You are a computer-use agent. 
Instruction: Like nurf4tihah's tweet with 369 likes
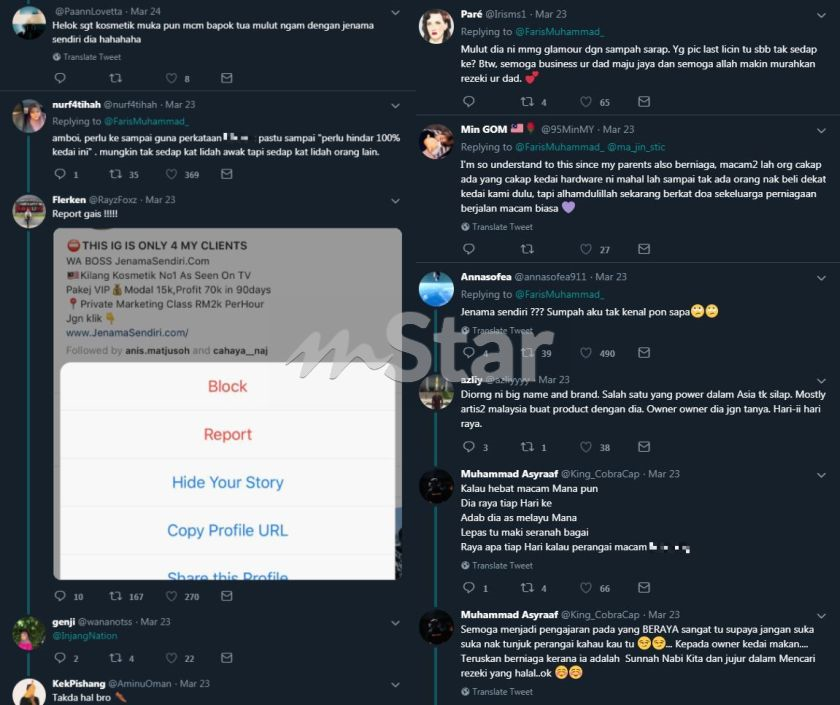point(171,174)
